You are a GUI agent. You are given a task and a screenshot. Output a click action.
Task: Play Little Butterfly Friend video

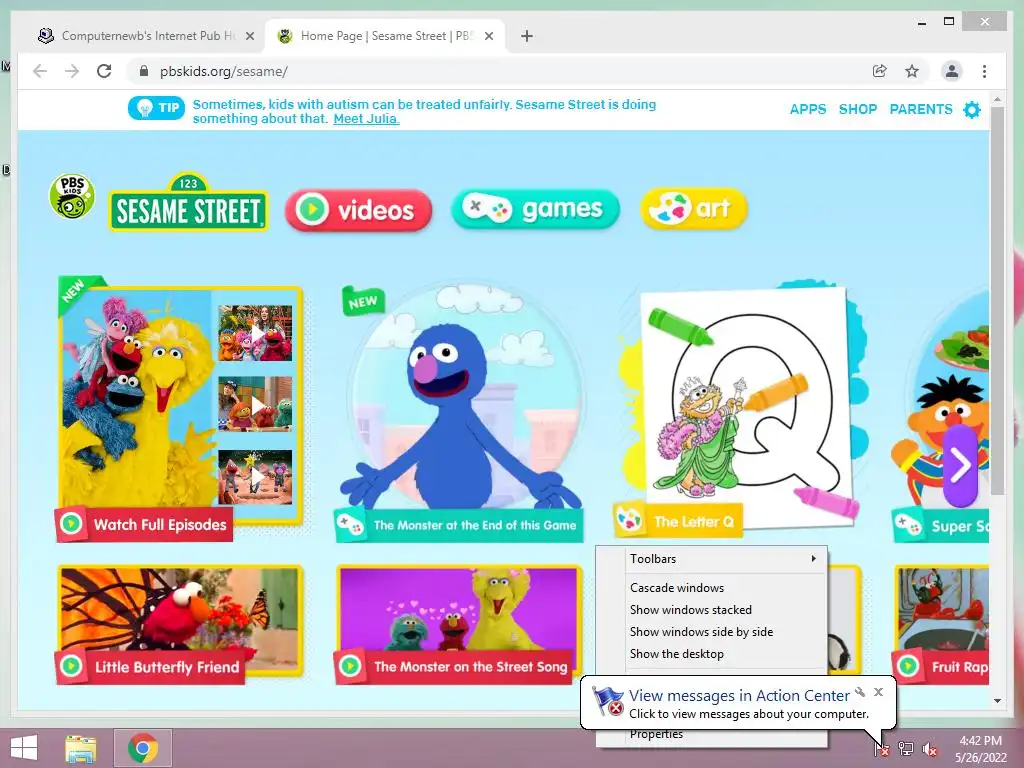pyautogui.click(x=180, y=625)
